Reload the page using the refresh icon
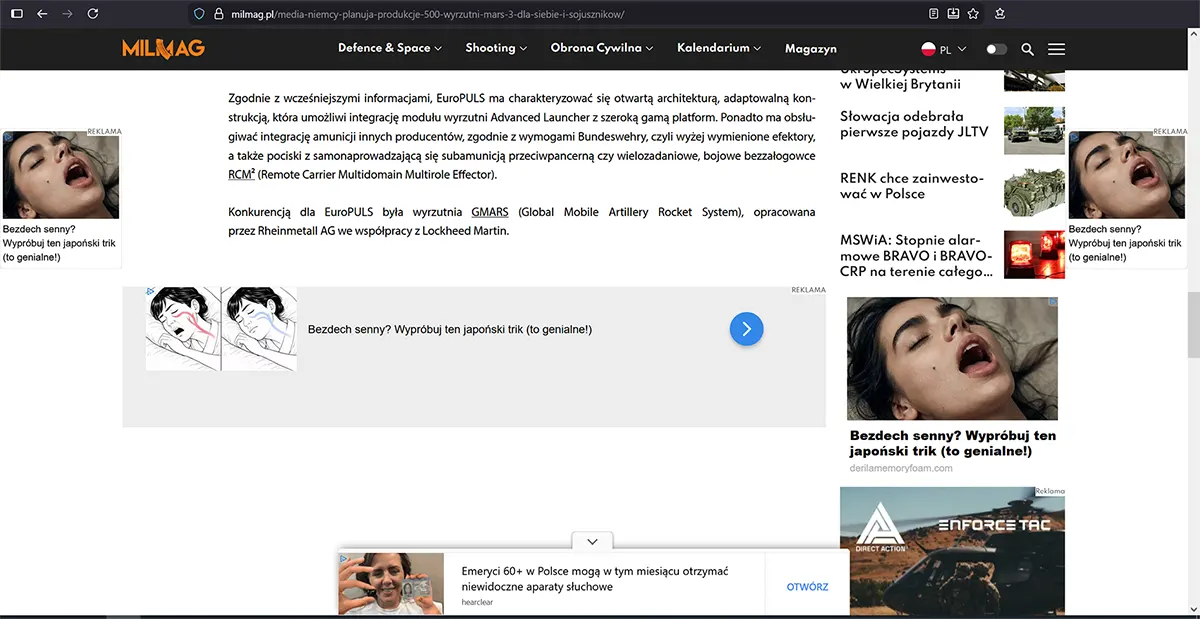1200x619 pixels. pyautogui.click(x=92, y=14)
